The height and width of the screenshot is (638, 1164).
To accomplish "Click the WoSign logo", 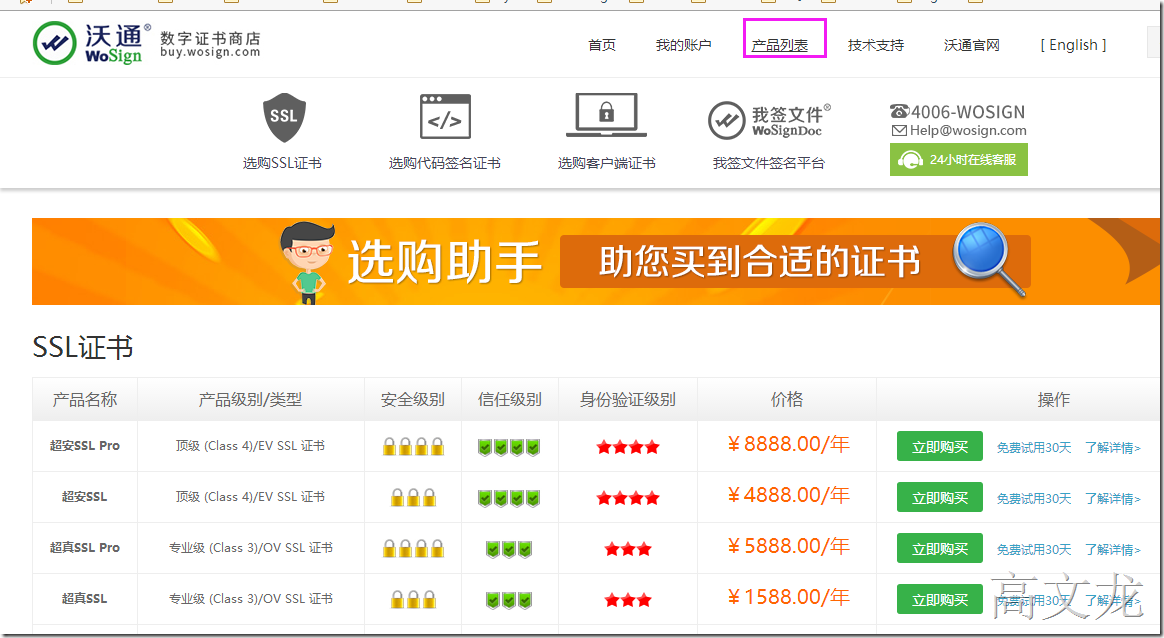I will (91, 44).
